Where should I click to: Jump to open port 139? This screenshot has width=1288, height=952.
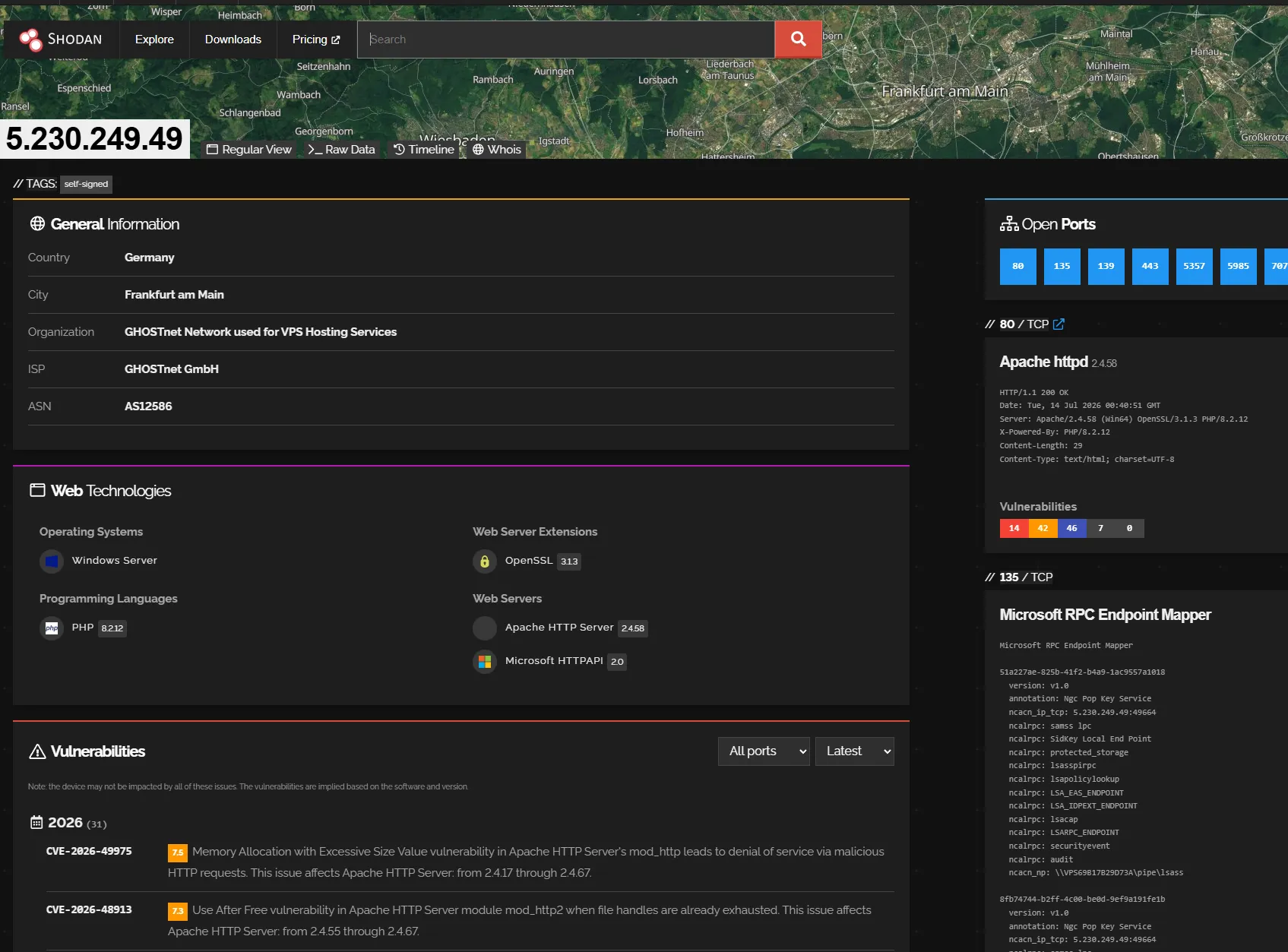click(x=1106, y=267)
